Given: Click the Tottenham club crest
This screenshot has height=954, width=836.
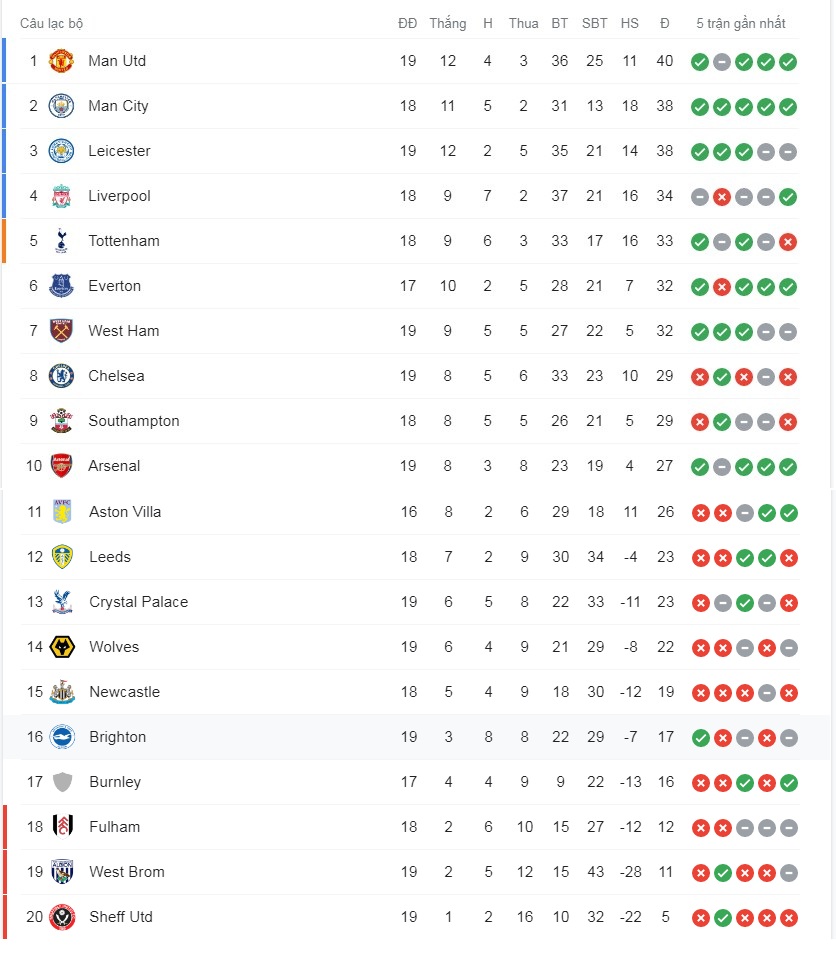Looking at the screenshot, I should [x=62, y=241].
